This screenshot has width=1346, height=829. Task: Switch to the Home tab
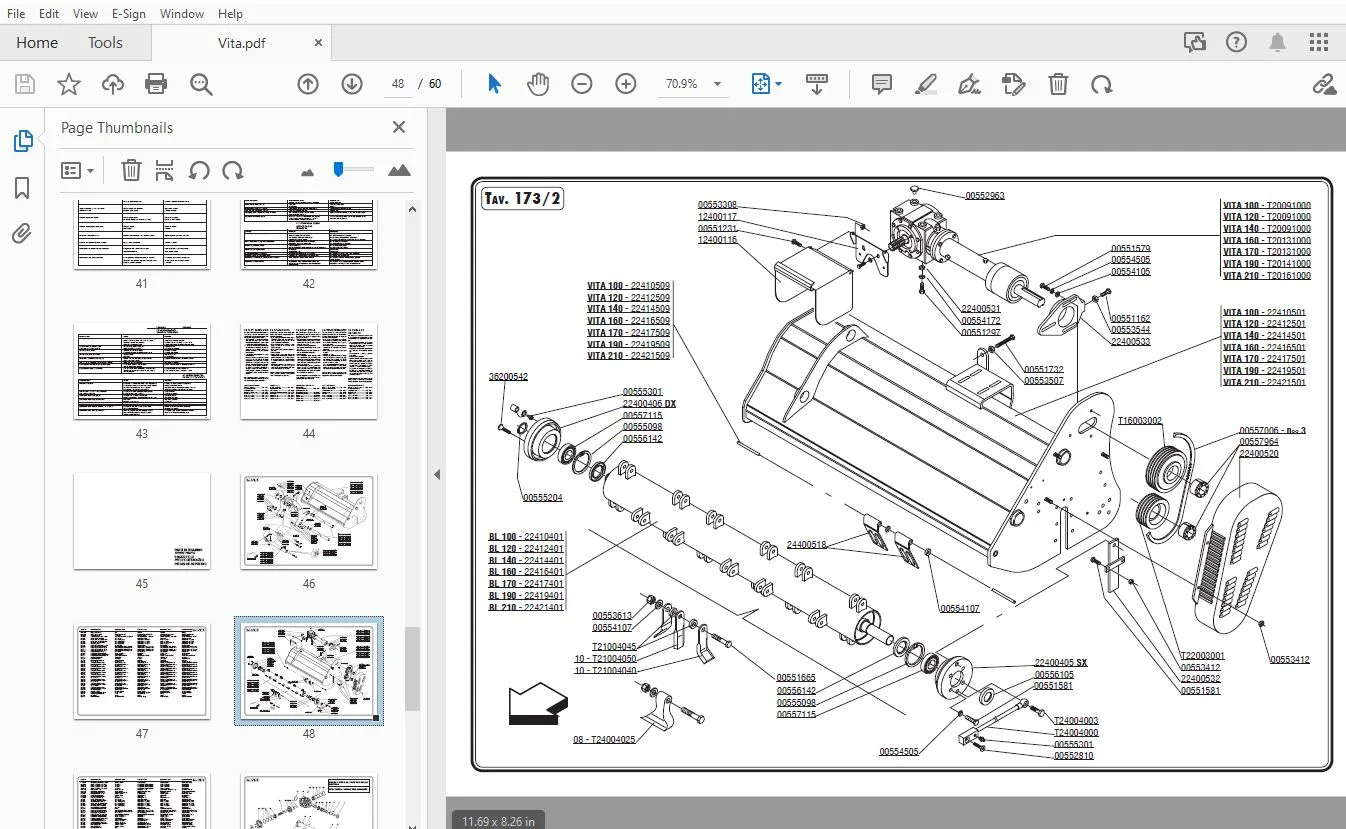pos(37,43)
